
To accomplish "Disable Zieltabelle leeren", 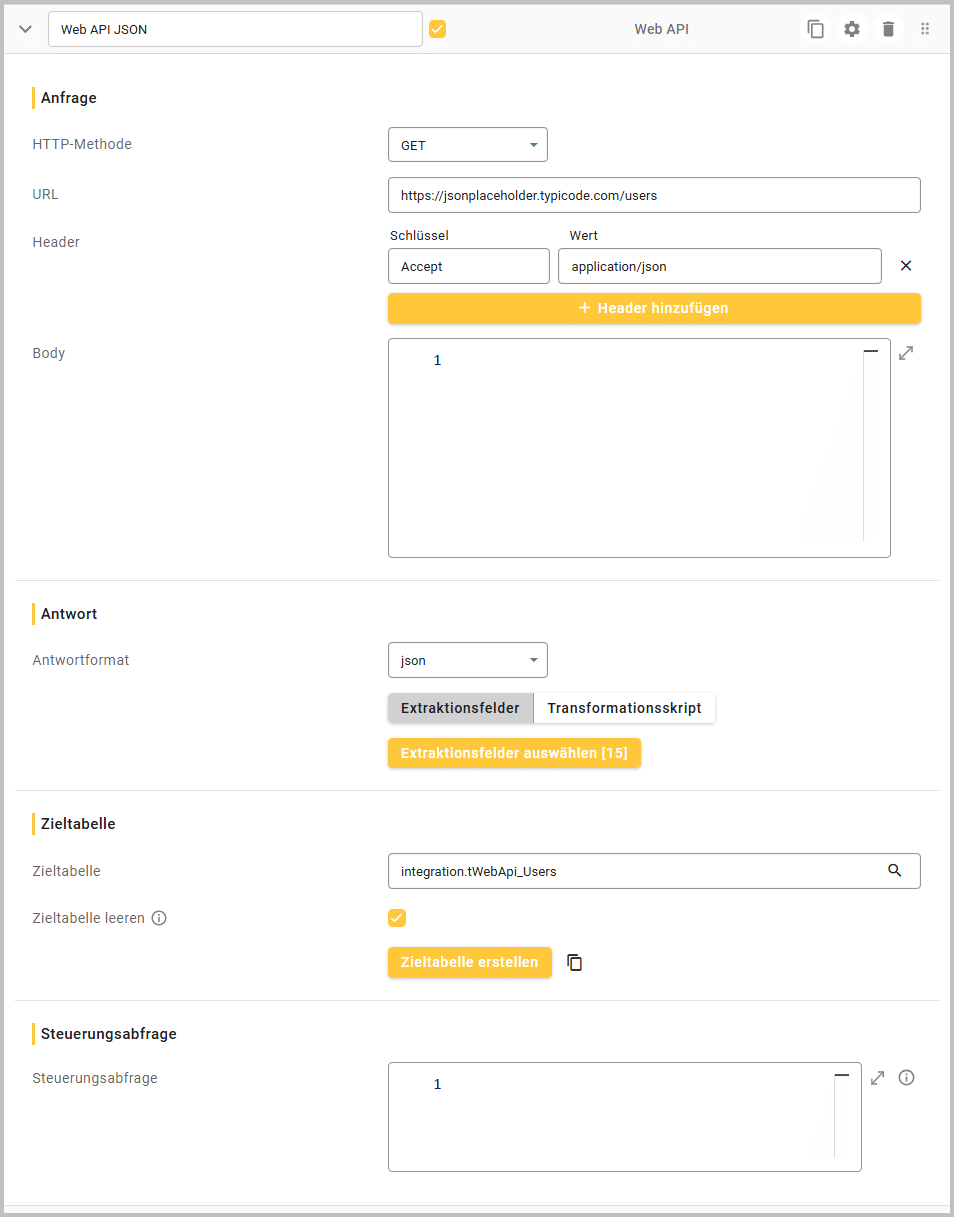I will click(397, 917).
